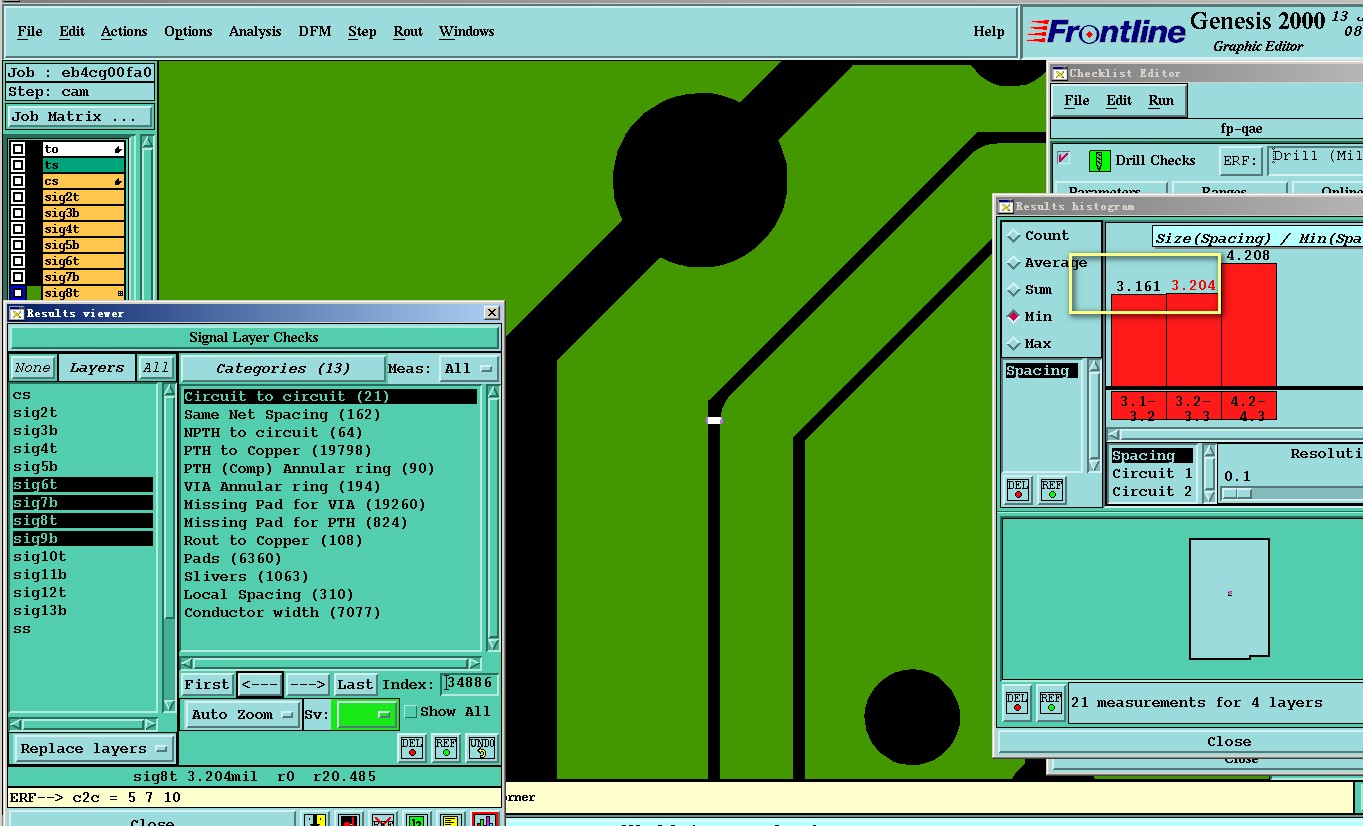Open the Rout menu
The width and height of the screenshot is (1363, 826).
point(408,31)
